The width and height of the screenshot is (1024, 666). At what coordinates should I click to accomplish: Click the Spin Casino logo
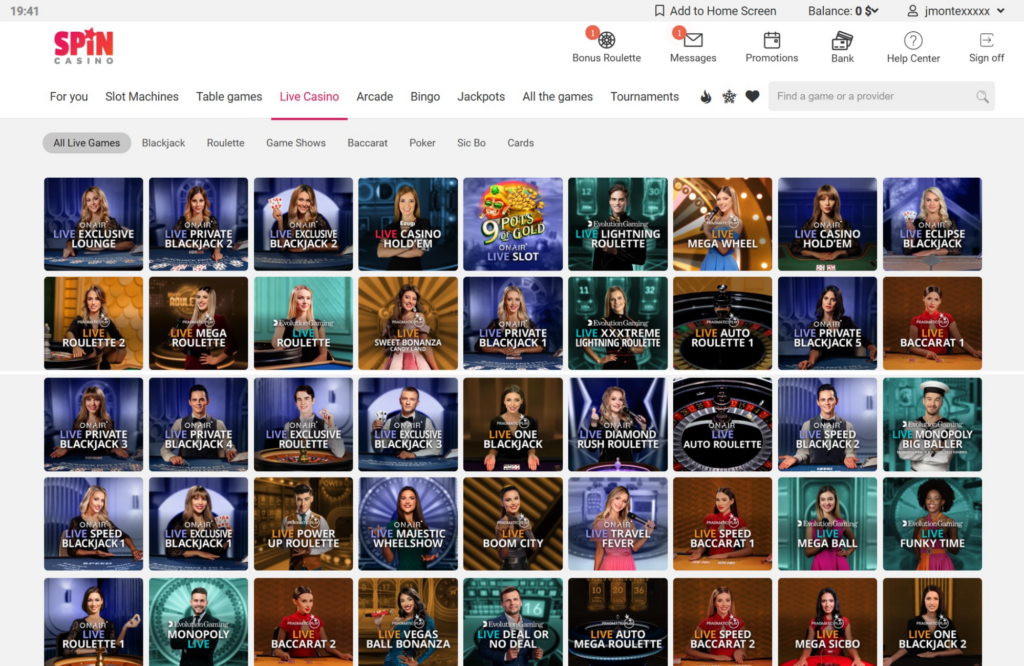(x=84, y=46)
